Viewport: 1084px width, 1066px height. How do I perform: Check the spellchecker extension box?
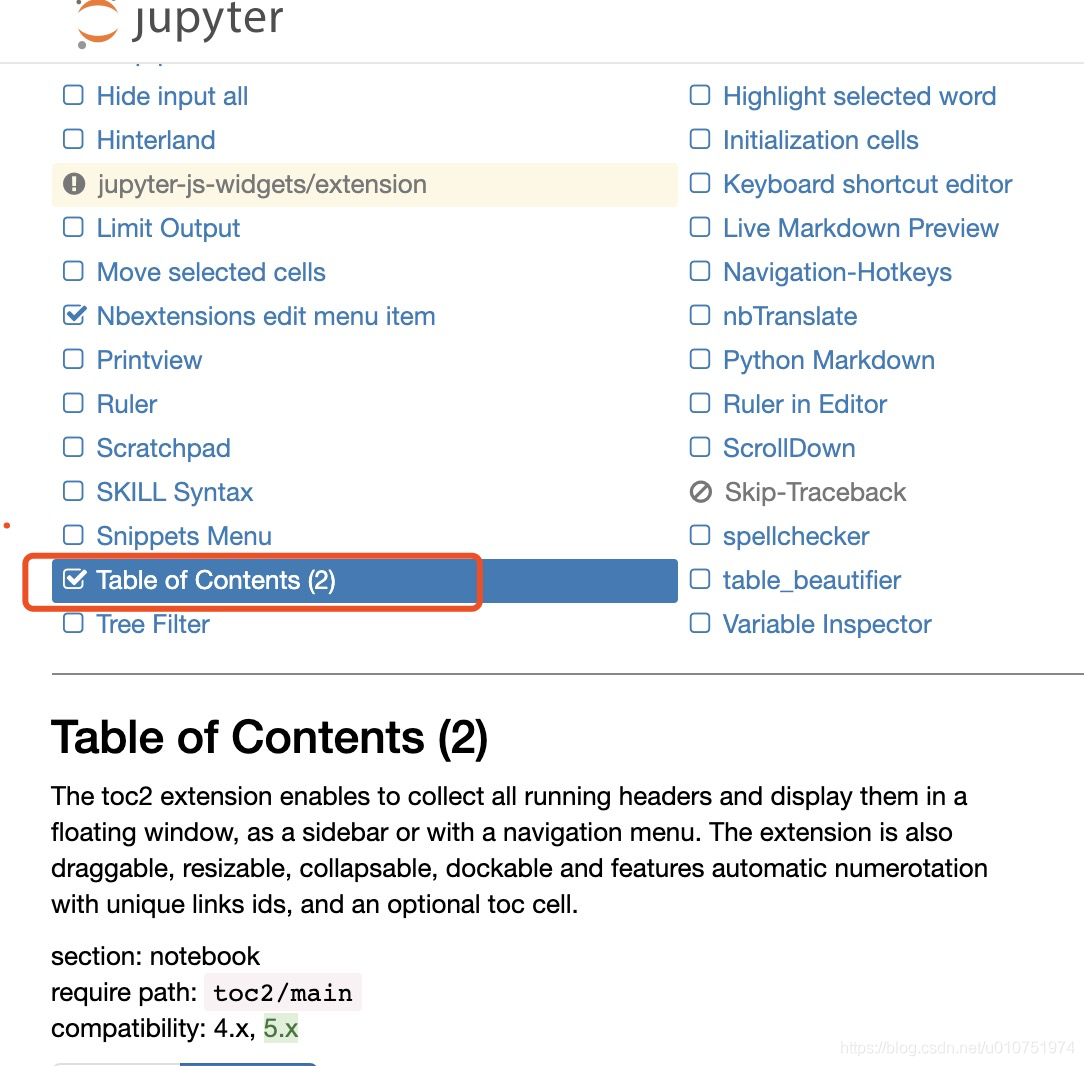(x=701, y=536)
